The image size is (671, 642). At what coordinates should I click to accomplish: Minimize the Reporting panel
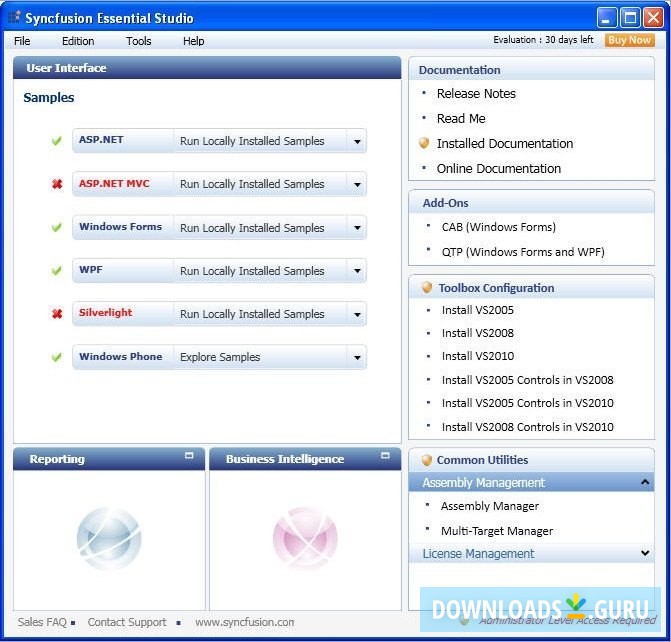(x=189, y=455)
